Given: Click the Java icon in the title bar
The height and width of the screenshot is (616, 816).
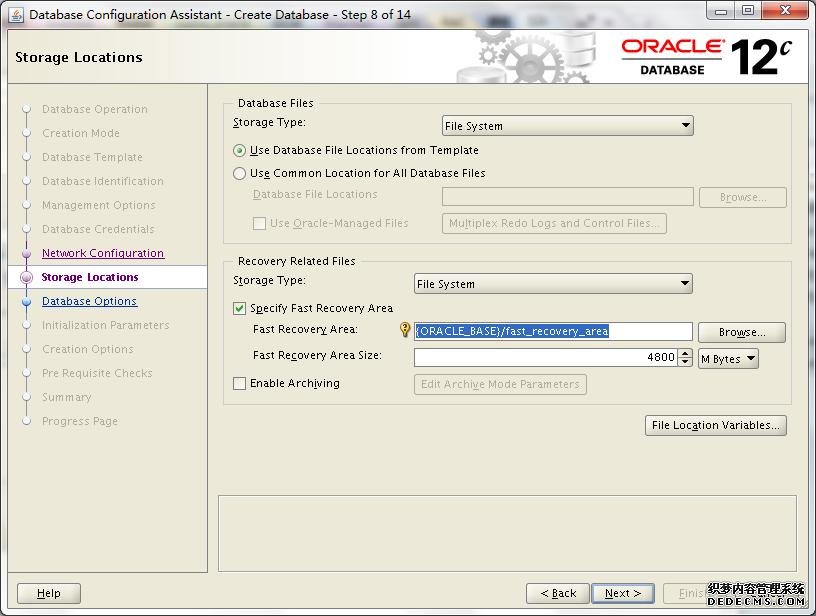Looking at the screenshot, I should pos(16,14).
